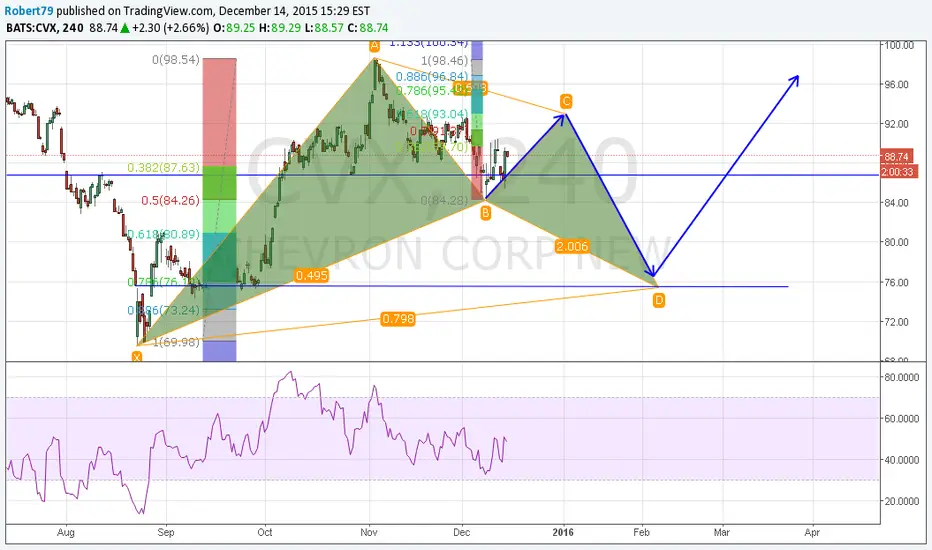The height and width of the screenshot is (550, 932).
Task: Click the green up-triangle price change icon
Action: click(x=125, y=28)
